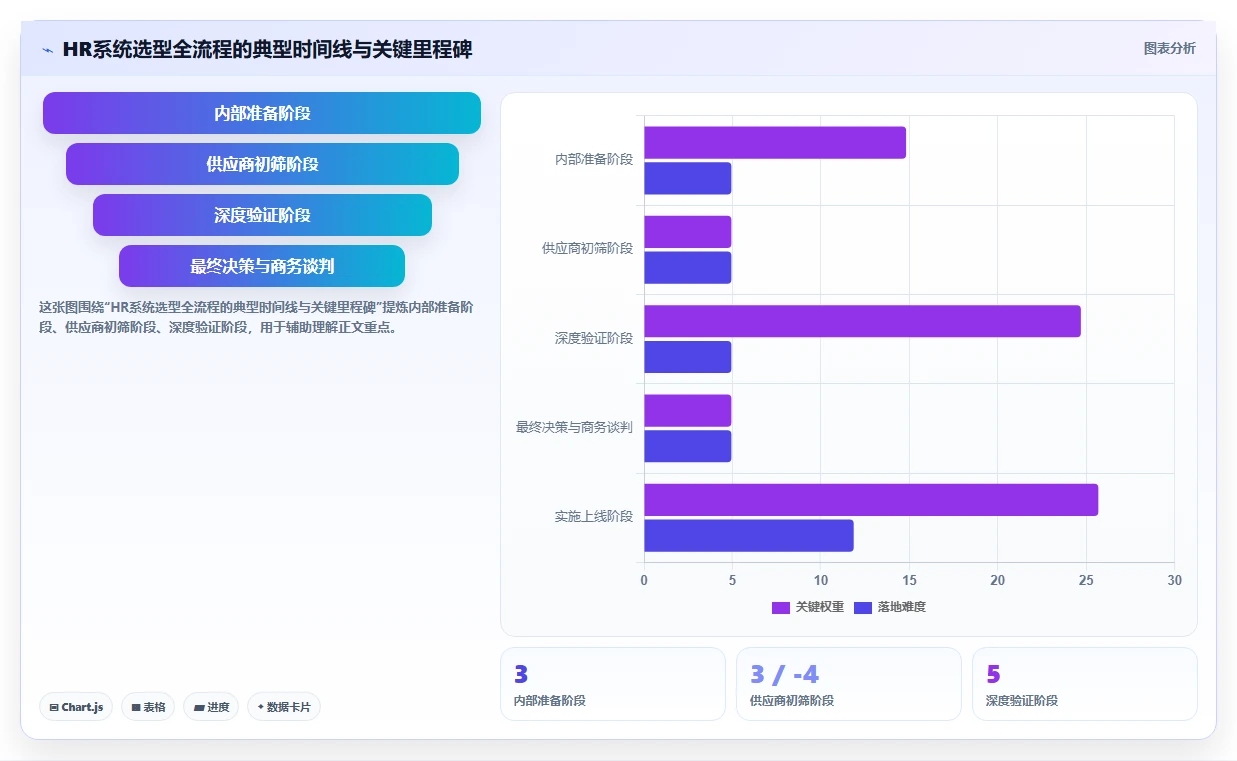Click the 关键权重 bar for 内部准备阶段

tap(775, 143)
